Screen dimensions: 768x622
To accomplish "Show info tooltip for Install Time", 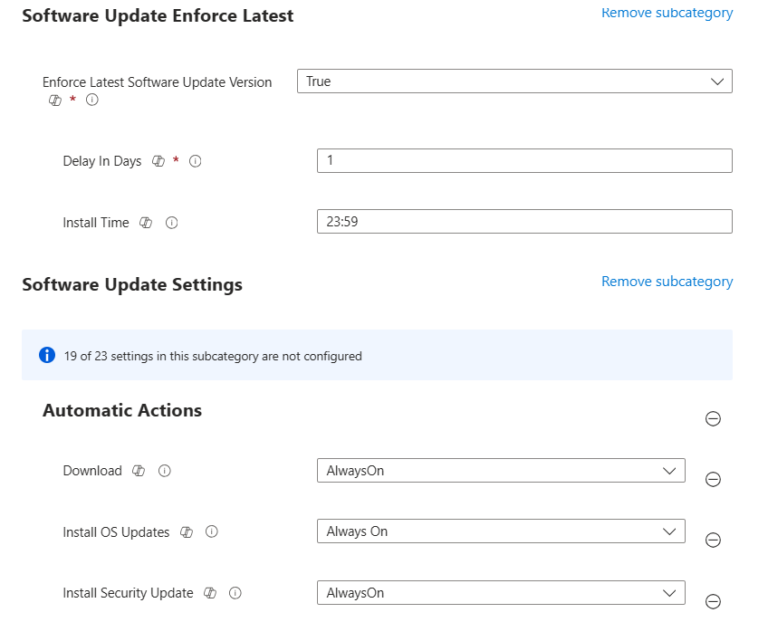I will pyautogui.click(x=171, y=223).
